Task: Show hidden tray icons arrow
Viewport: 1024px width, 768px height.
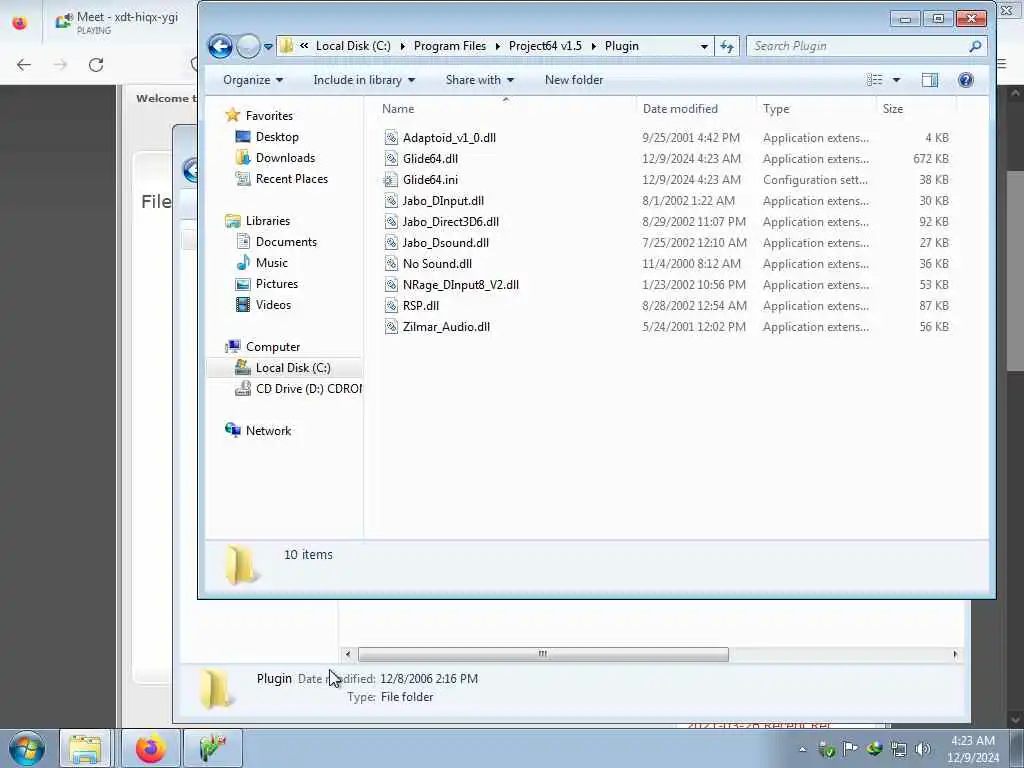Action: click(803, 750)
